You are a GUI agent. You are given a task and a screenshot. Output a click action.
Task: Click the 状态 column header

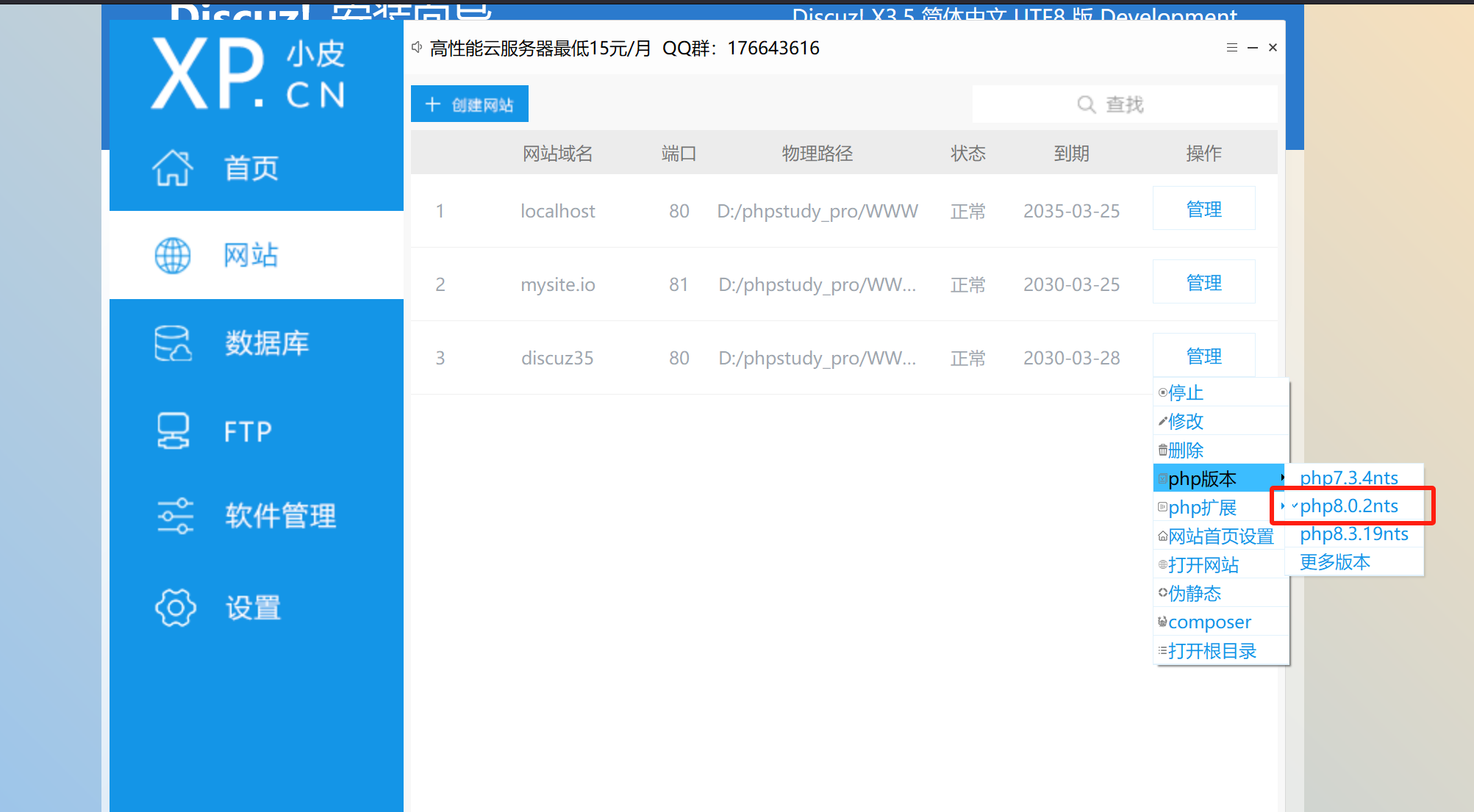click(968, 154)
